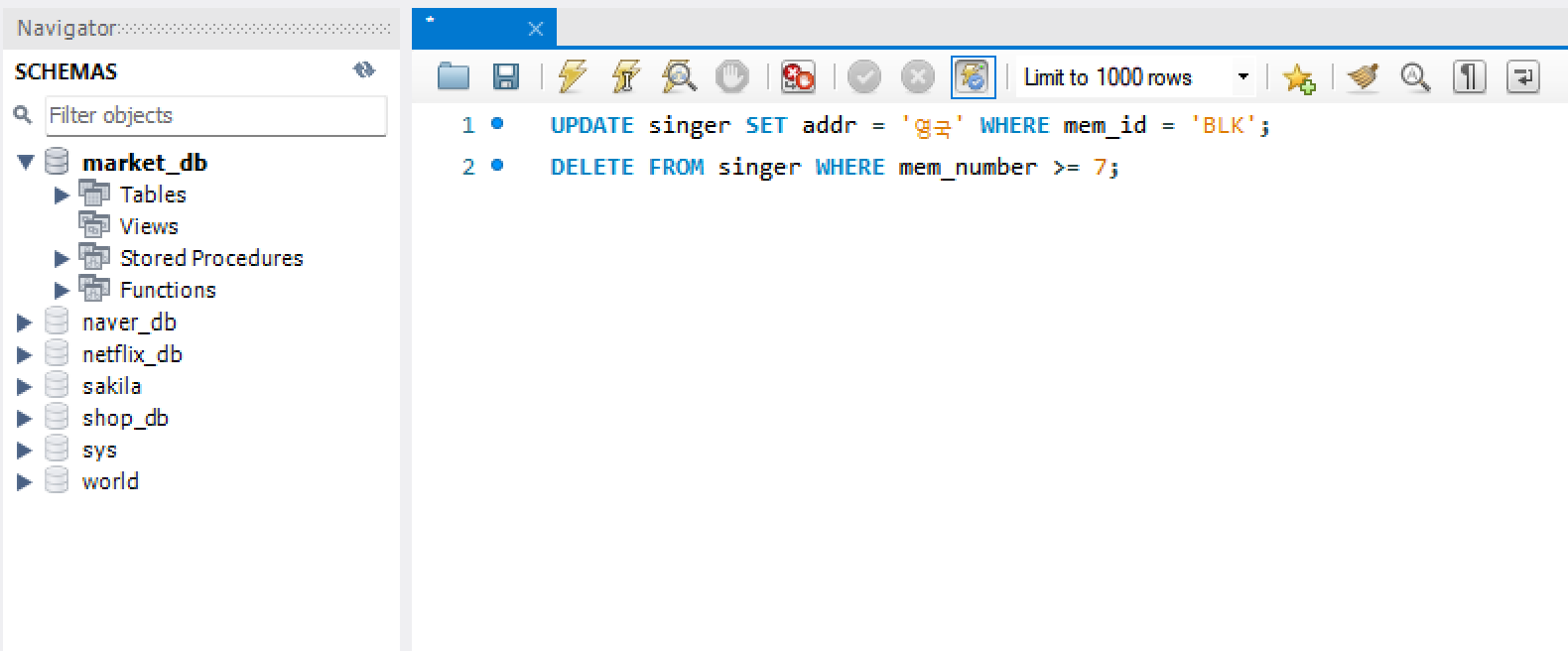Run Explain plan magnifier-lightning icon
The image size is (1568, 651).
[x=679, y=76]
